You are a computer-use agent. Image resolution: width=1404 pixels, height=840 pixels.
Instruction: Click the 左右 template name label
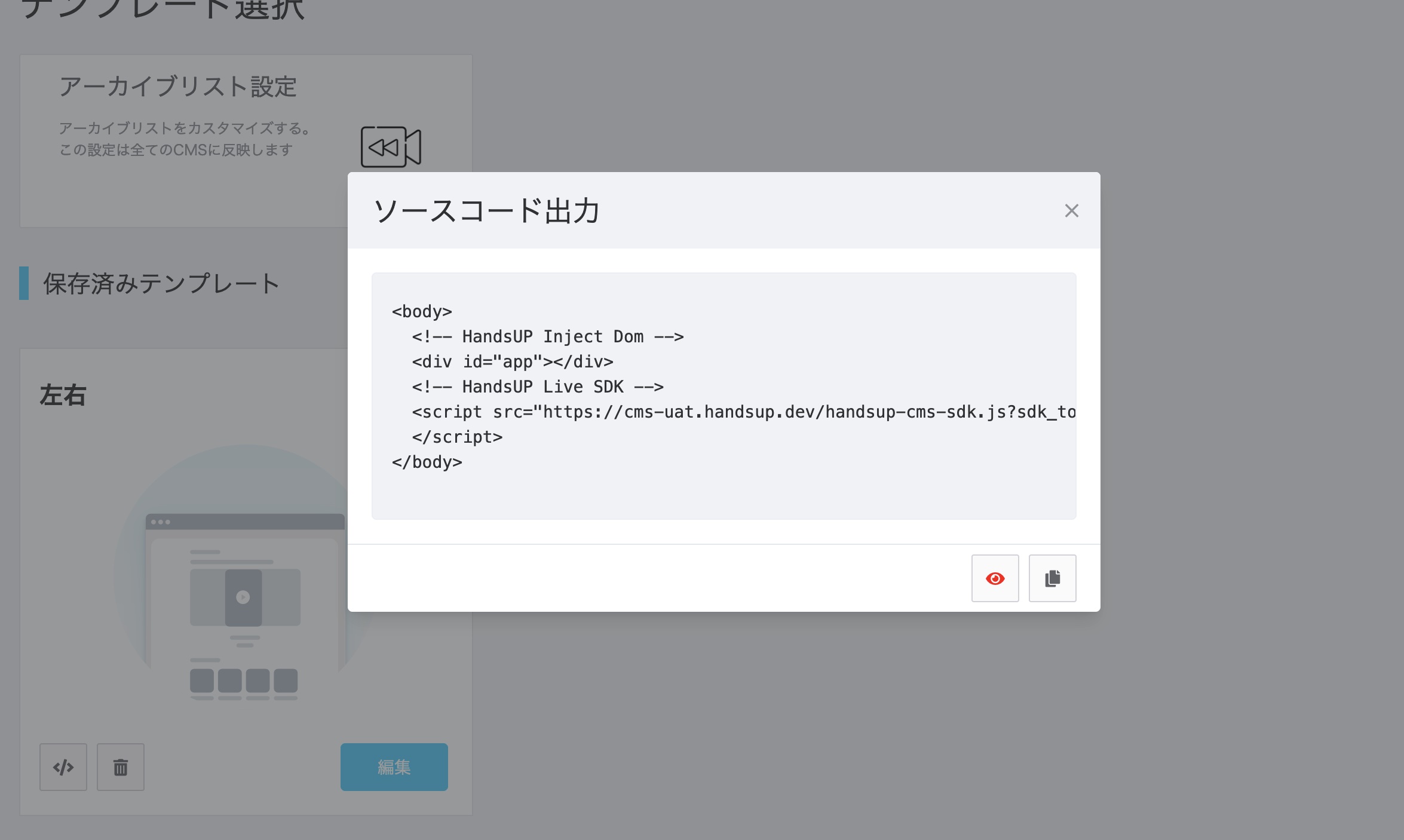click(x=63, y=396)
